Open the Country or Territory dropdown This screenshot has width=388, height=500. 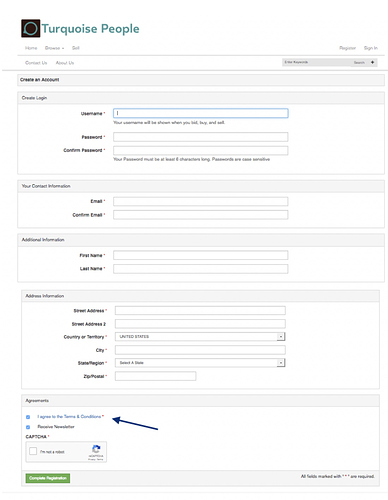point(200,337)
